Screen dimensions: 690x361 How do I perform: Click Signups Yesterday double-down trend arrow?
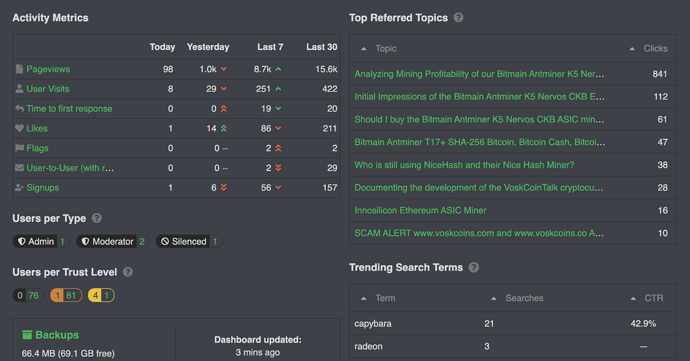click(224, 188)
